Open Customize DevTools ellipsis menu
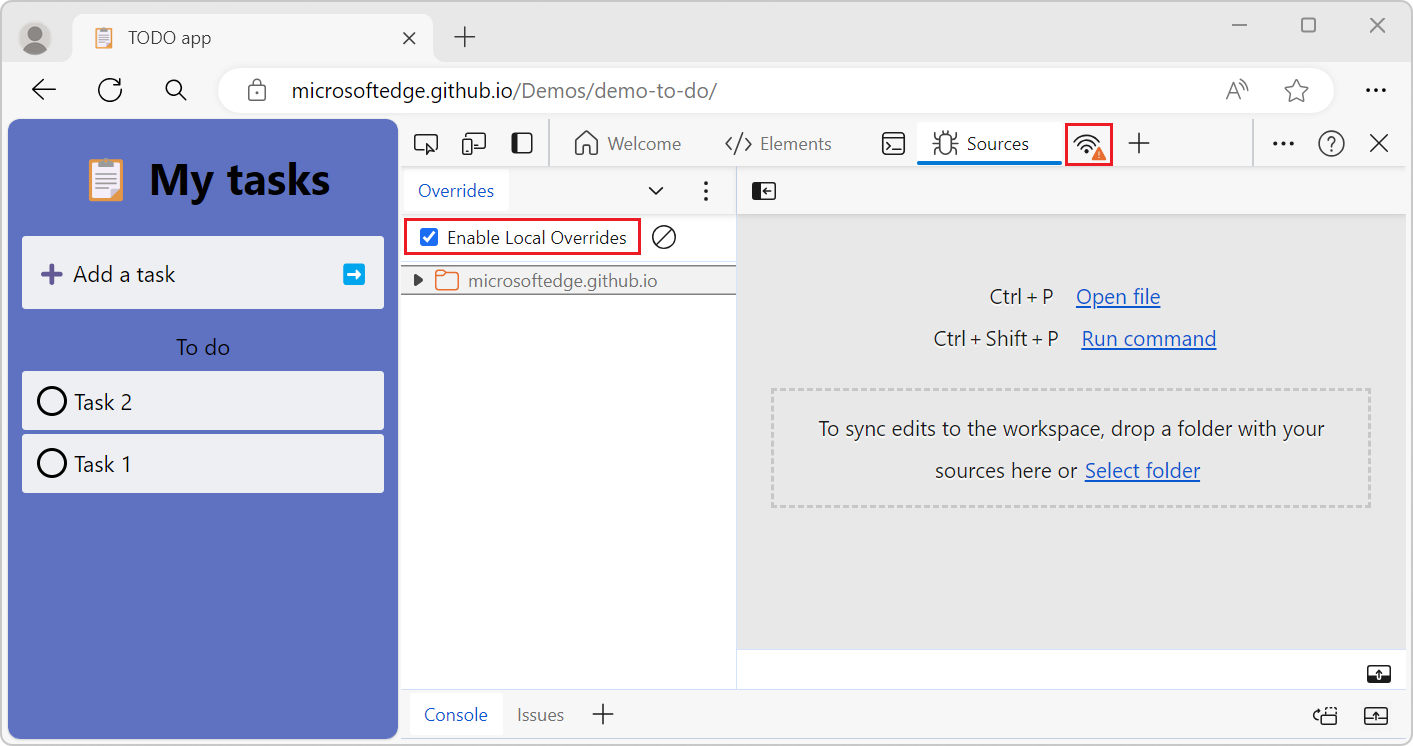Viewport: 1413px width, 746px height. (1283, 144)
